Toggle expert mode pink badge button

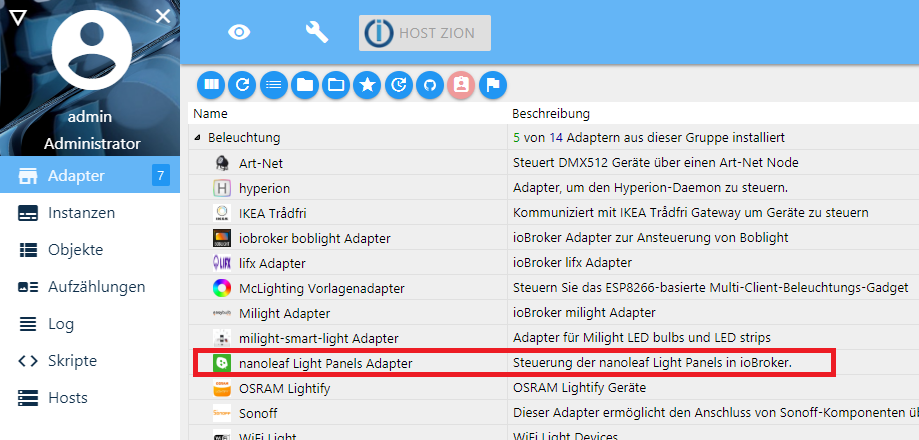[x=461, y=85]
